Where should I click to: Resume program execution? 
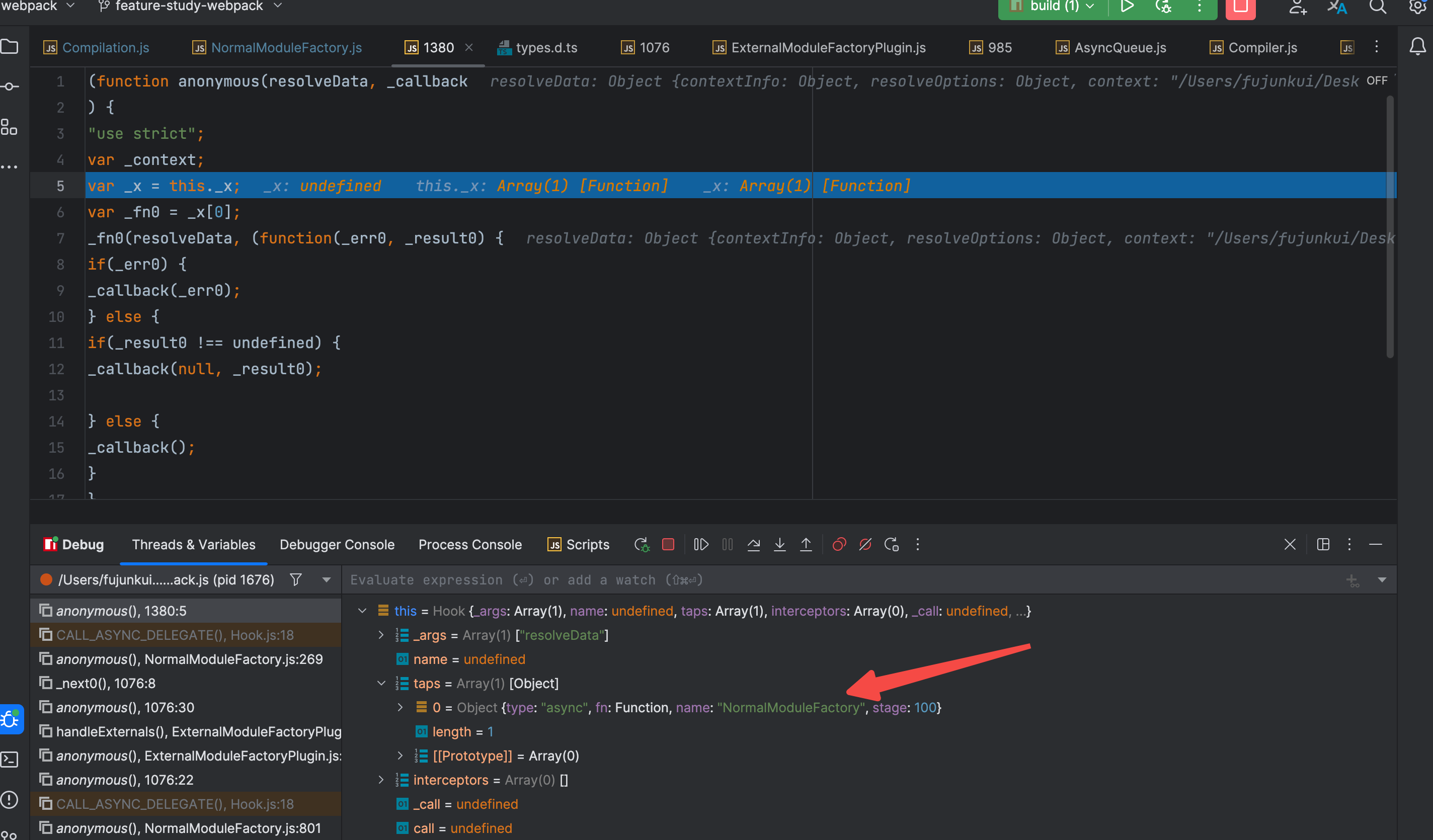[700, 544]
